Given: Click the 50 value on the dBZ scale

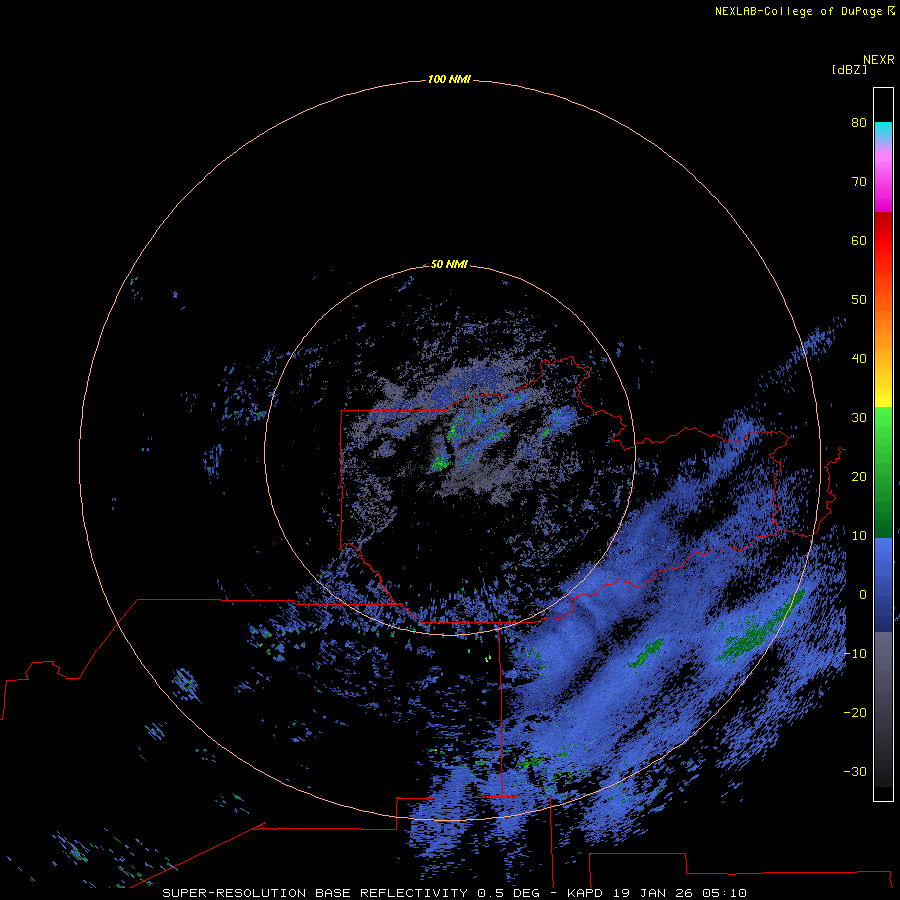Looking at the screenshot, I should tap(859, 300).
